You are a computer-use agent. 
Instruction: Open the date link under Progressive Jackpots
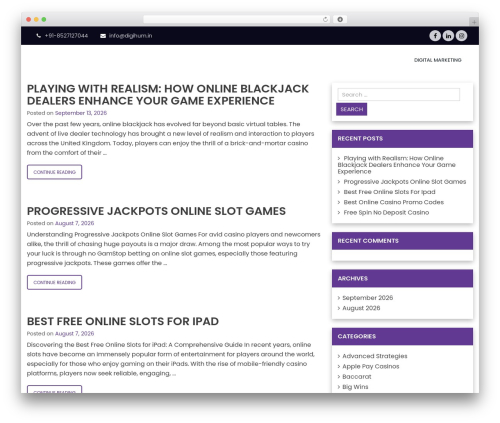point(74,223)
